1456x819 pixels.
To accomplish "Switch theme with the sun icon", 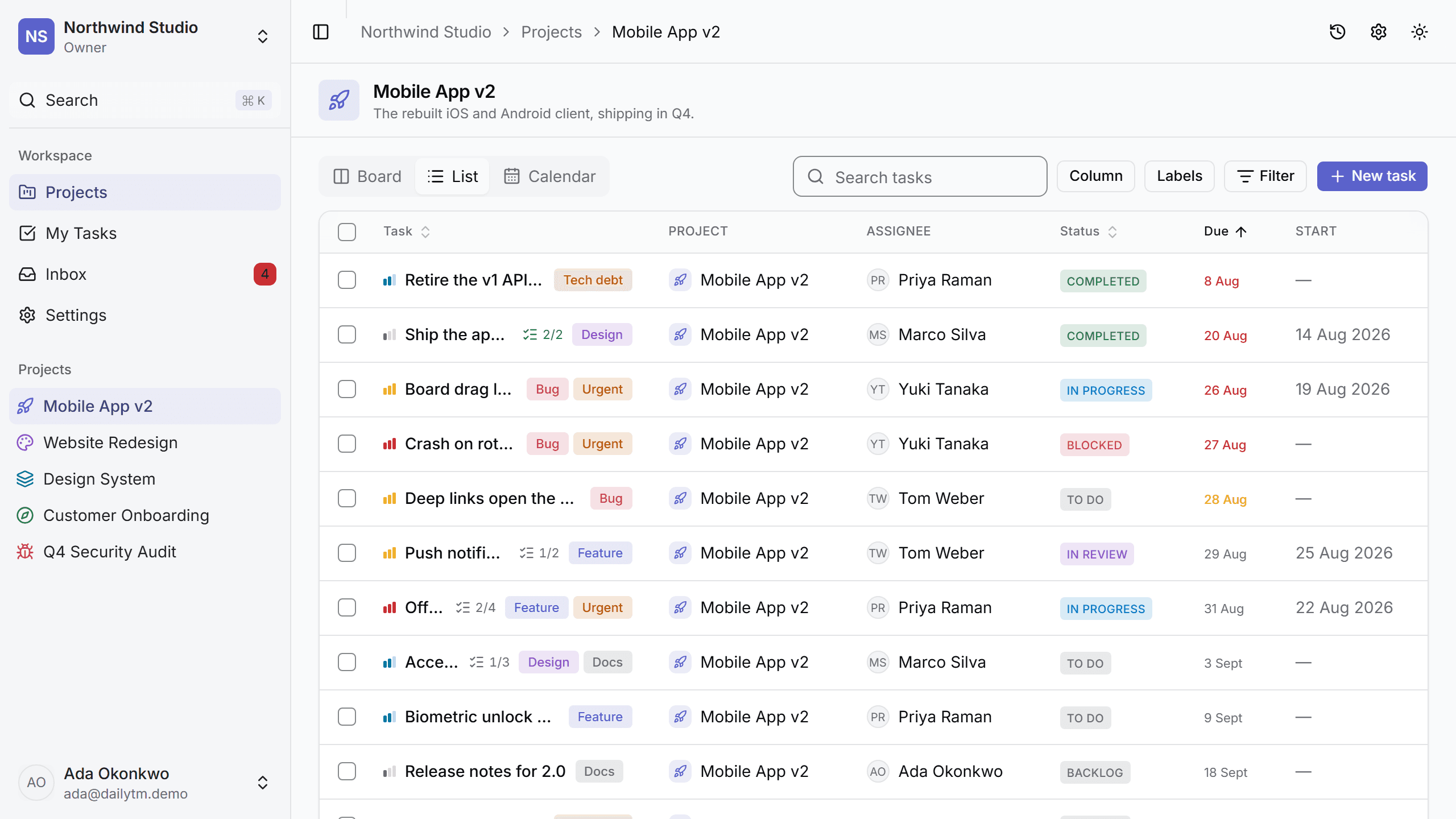I will pos(1420,32).
